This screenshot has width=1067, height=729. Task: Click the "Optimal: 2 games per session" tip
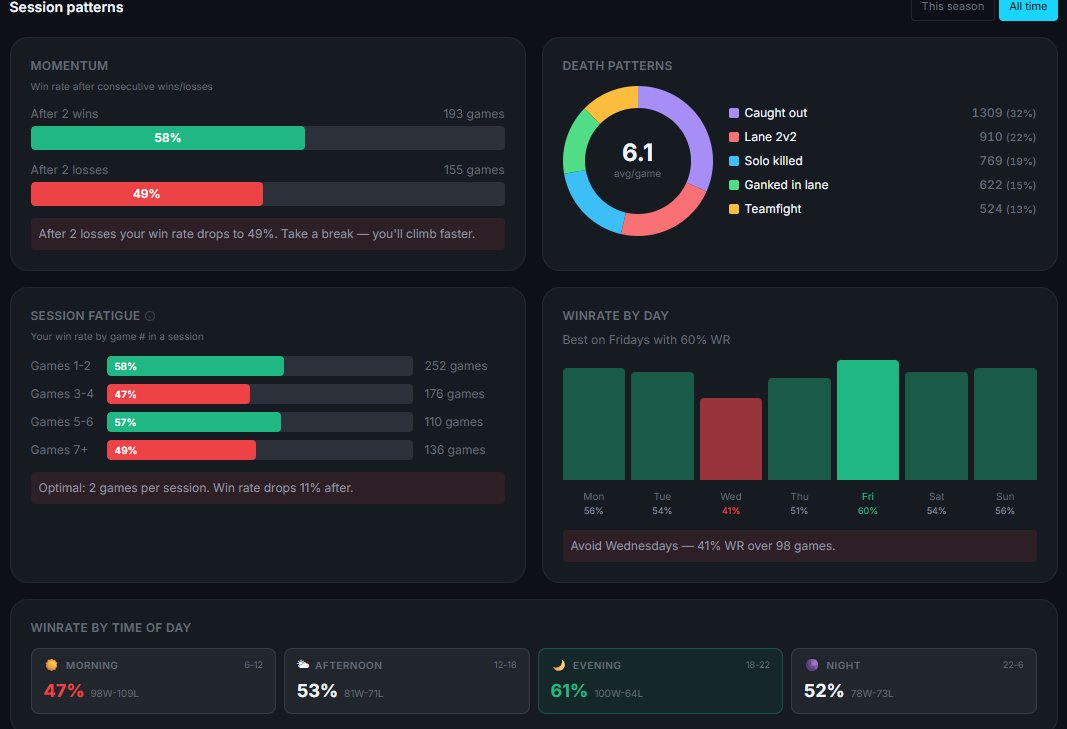click(267, 488)
